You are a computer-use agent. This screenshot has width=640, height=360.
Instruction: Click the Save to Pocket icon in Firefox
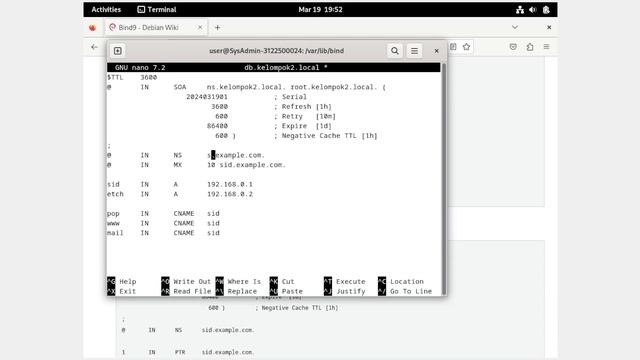pos(513,47)
